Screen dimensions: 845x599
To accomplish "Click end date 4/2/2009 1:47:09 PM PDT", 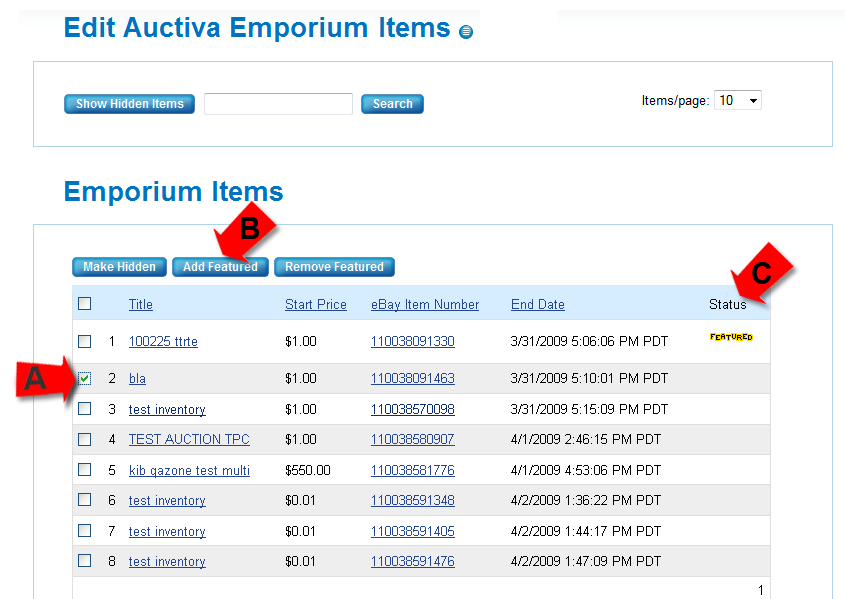I will point(586,561).
